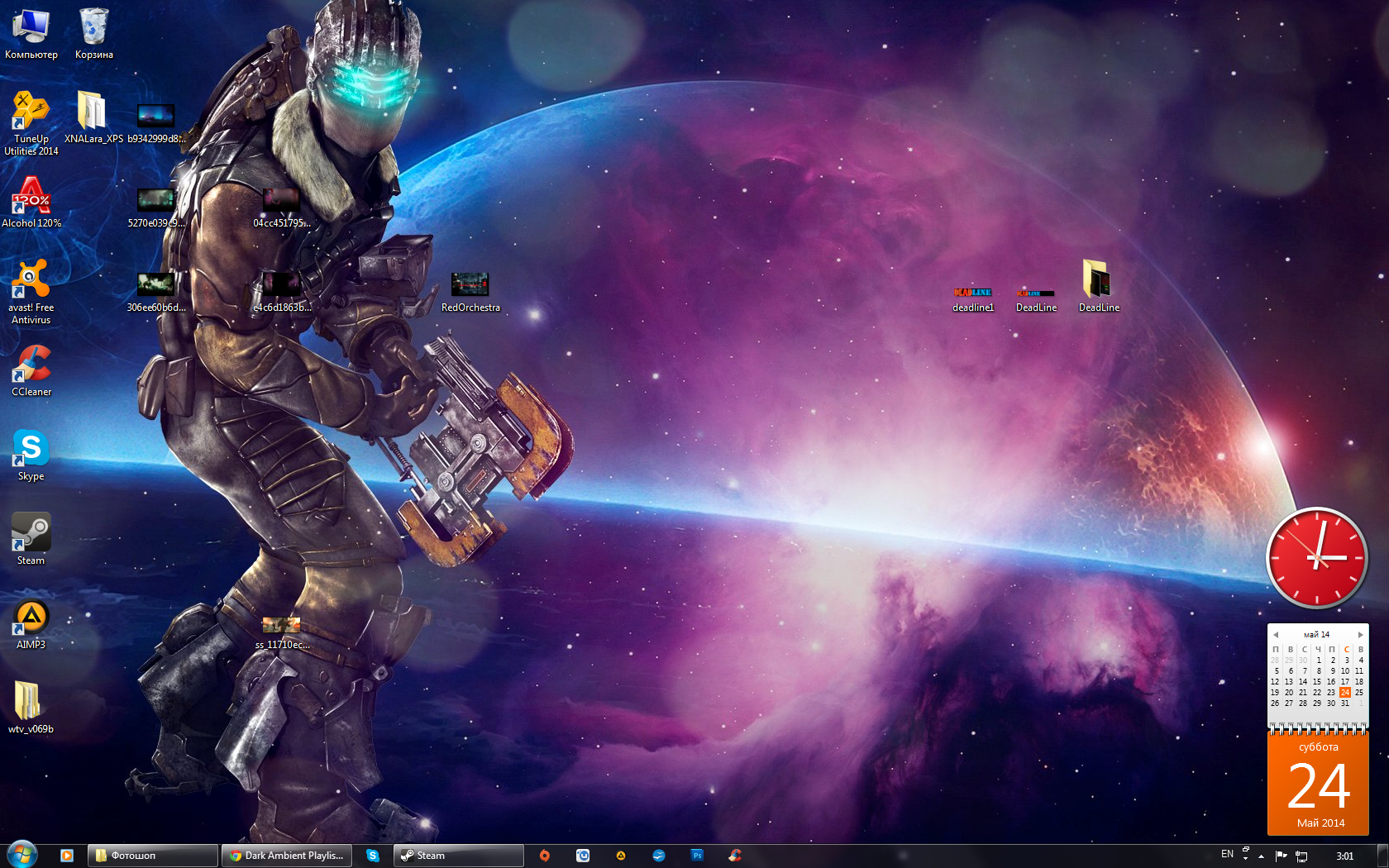Screen dimensions: 1389x868
Task: Click the Show desktop strip
Action: tap(1382, 856)
